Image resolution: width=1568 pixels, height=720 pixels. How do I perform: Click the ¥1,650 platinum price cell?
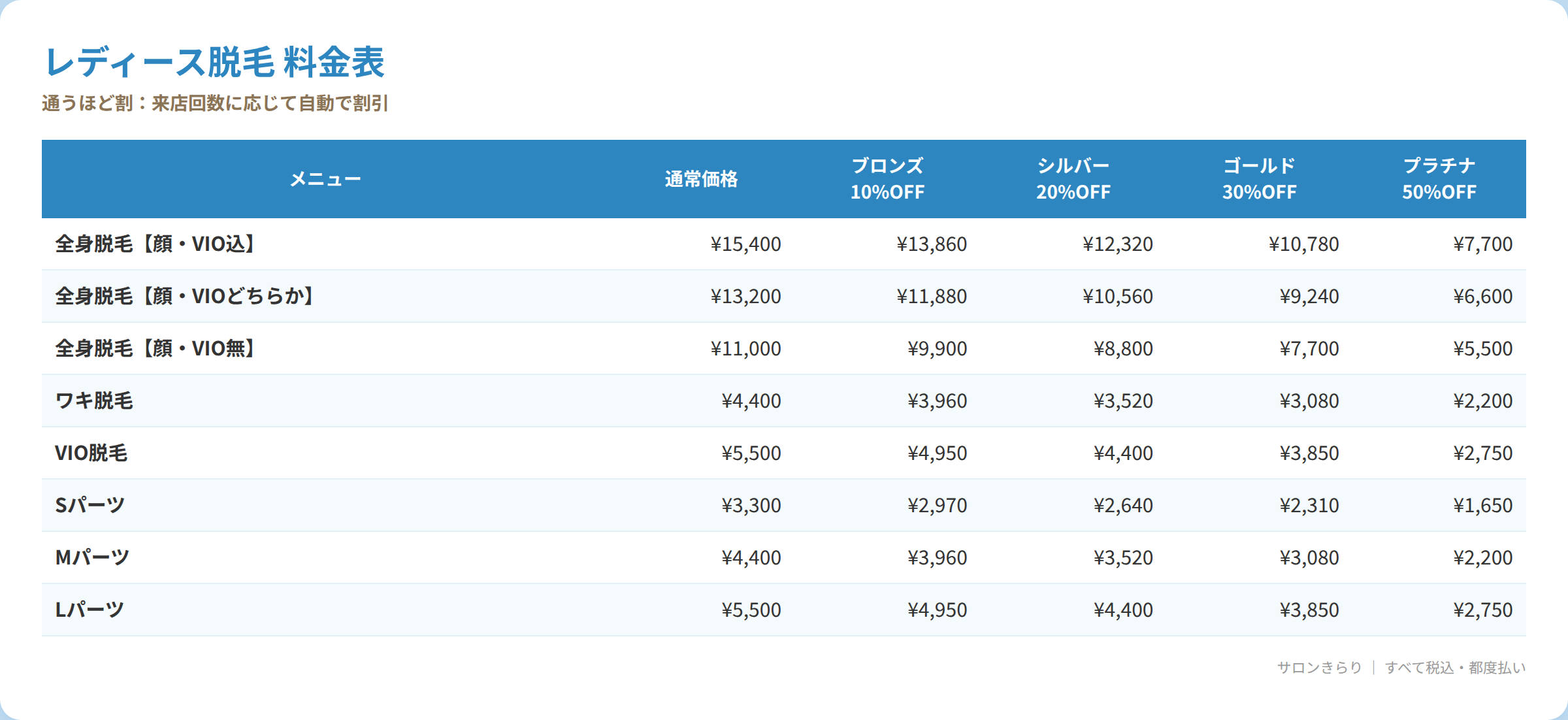click(x=1482, y=505)
